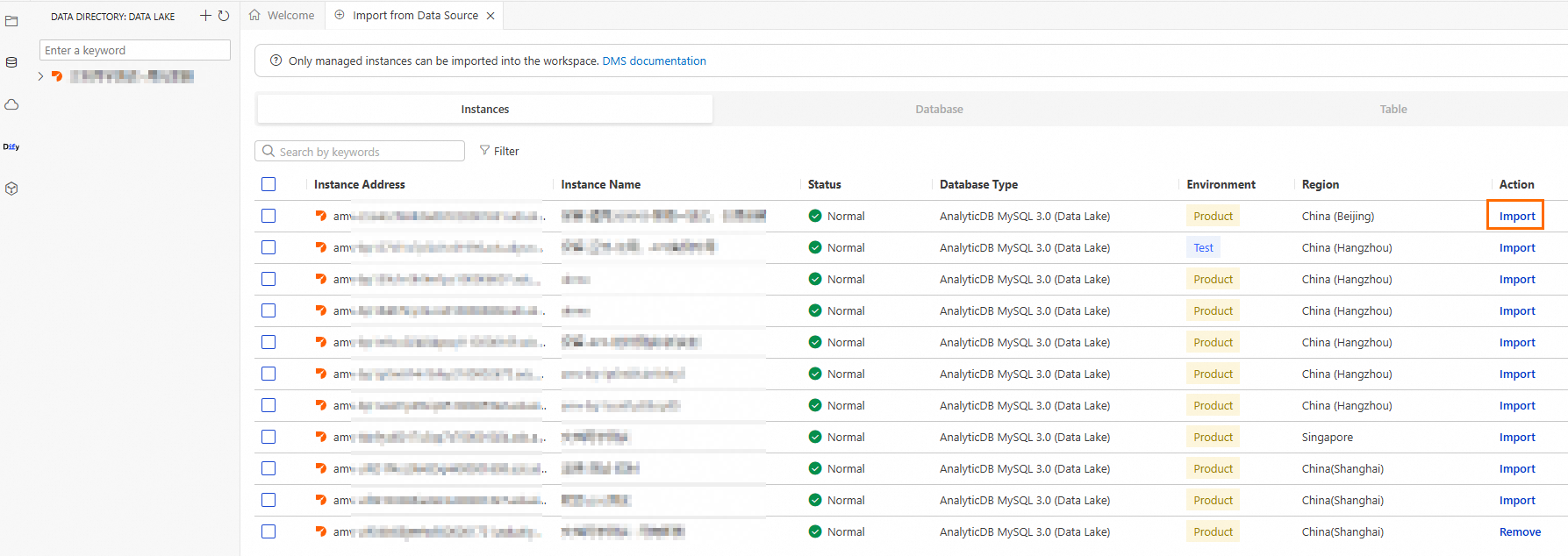Expand the data lake tree node
Screen dimensions: 1568x556
[40, 76]
